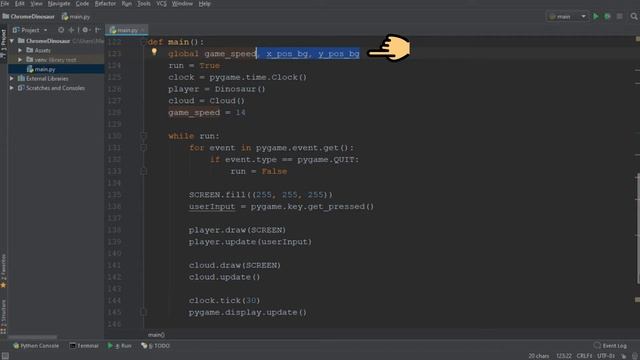The width and height of the screenshot is (640, 360).
Task: Click the Stop button in toolbar
Action: (x=620, y=16)
